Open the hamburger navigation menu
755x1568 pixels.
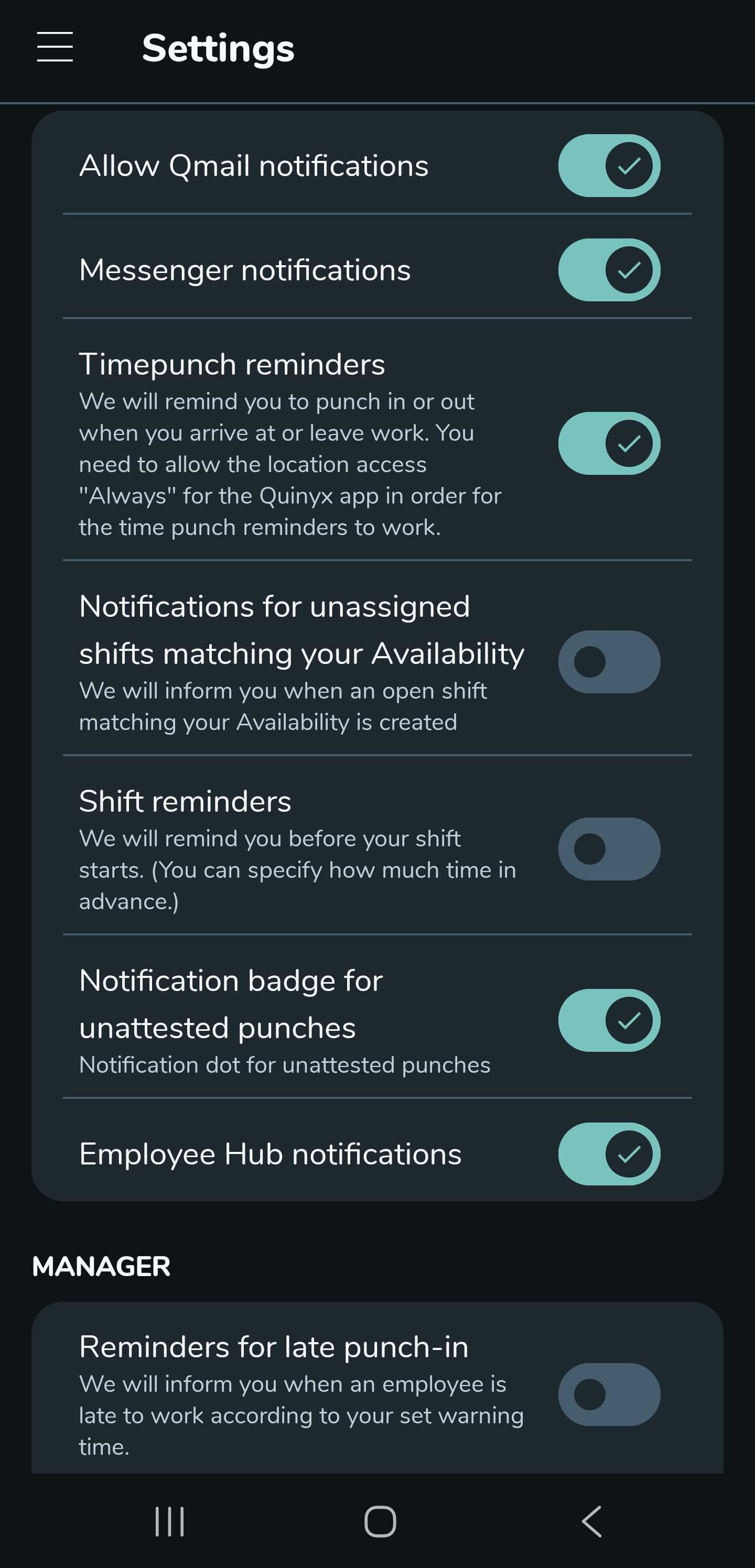[x=55, y=48]
